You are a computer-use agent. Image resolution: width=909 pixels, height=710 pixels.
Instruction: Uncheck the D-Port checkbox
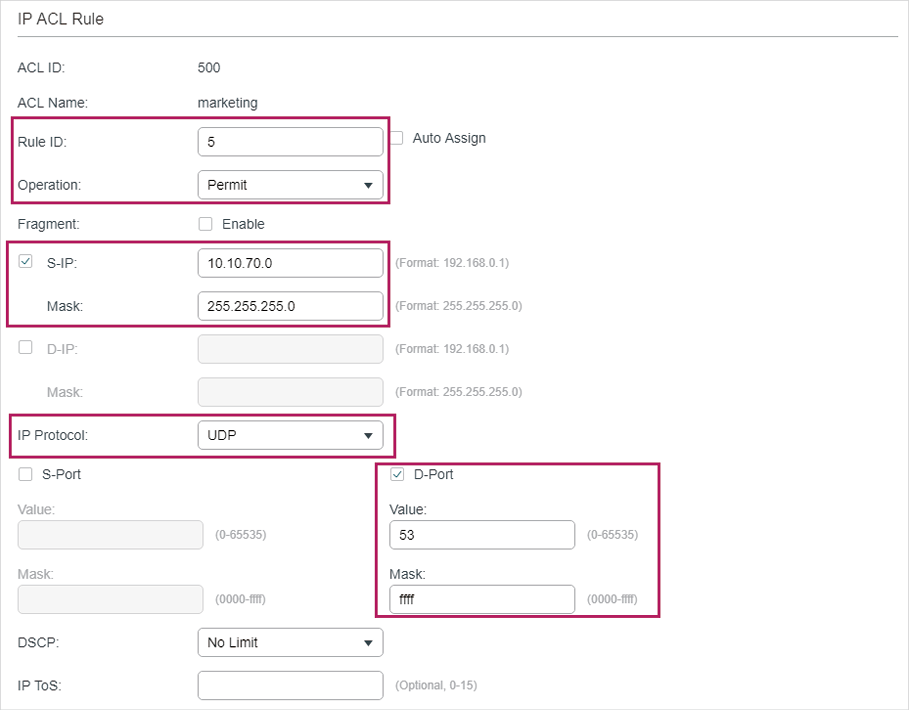(x=397, y=474)
